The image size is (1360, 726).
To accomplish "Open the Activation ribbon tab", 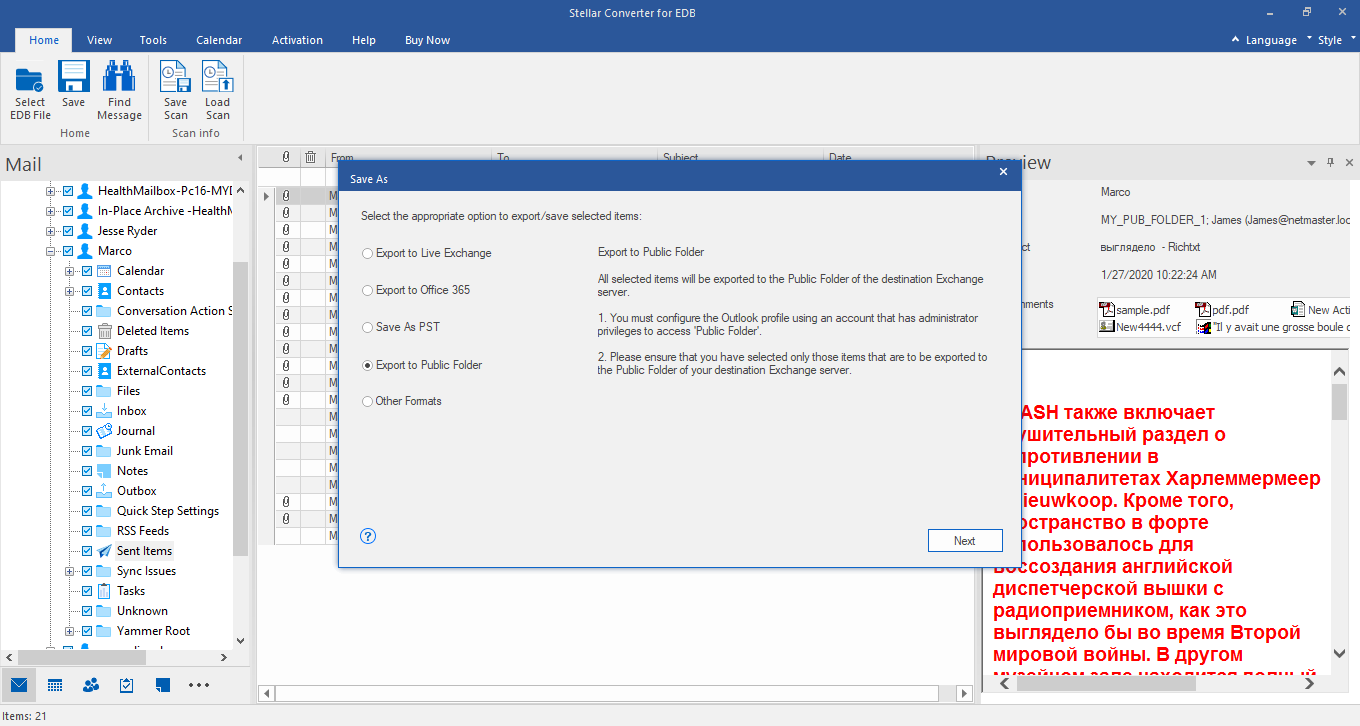I will 297,40.
